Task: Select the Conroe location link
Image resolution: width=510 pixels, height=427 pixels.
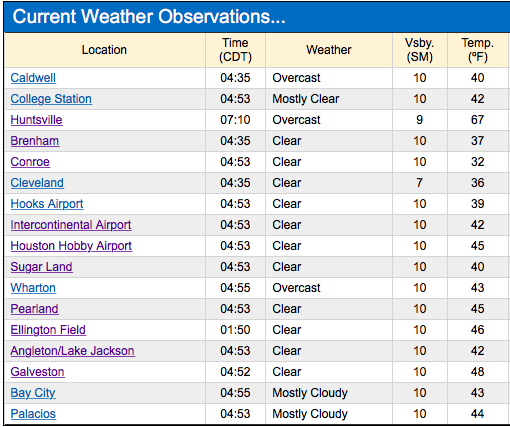Action: pyautogui.click(x=30, y=162)
